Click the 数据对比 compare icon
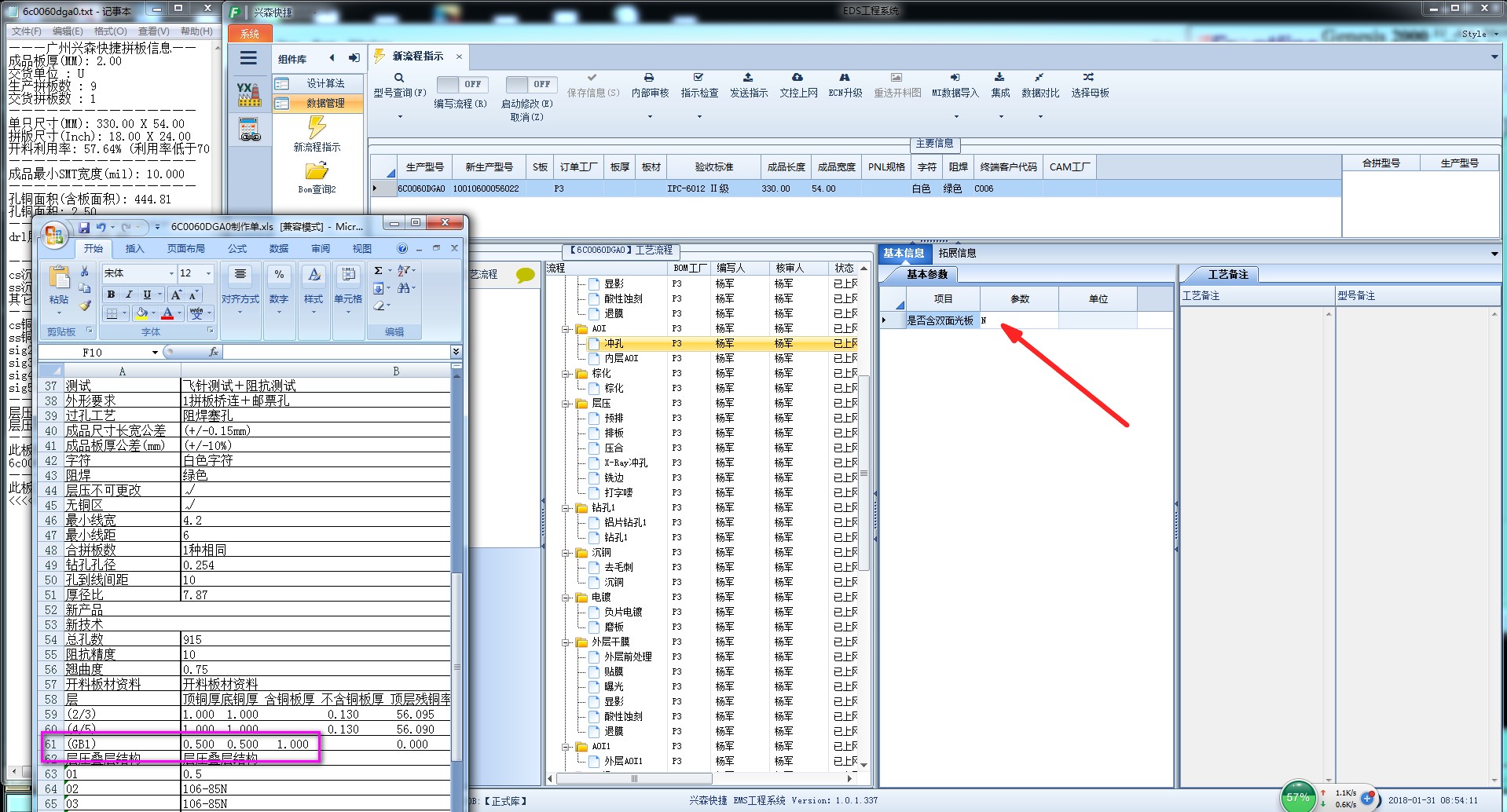The image size is (1507, 812). (x=1039, y=78)
